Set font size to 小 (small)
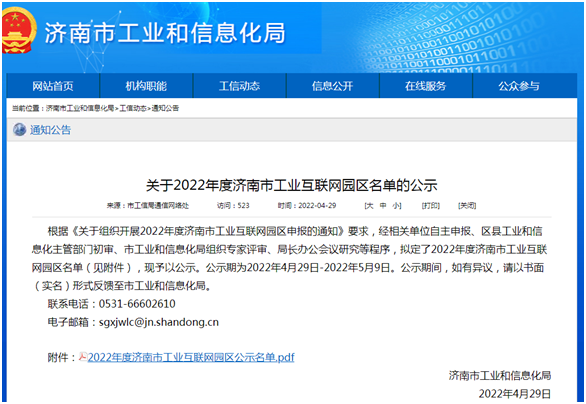This screenshot has height=404, width=586. 396,206
